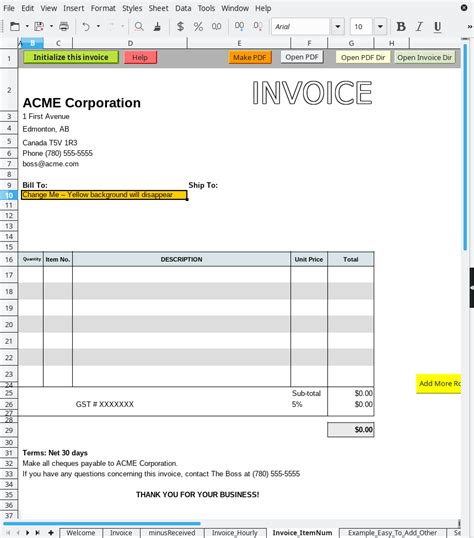Image resolution: width=474 pixels, height=538 pixels.
Task: Click the yellow Add More Rows button
Action: point(438,384)
